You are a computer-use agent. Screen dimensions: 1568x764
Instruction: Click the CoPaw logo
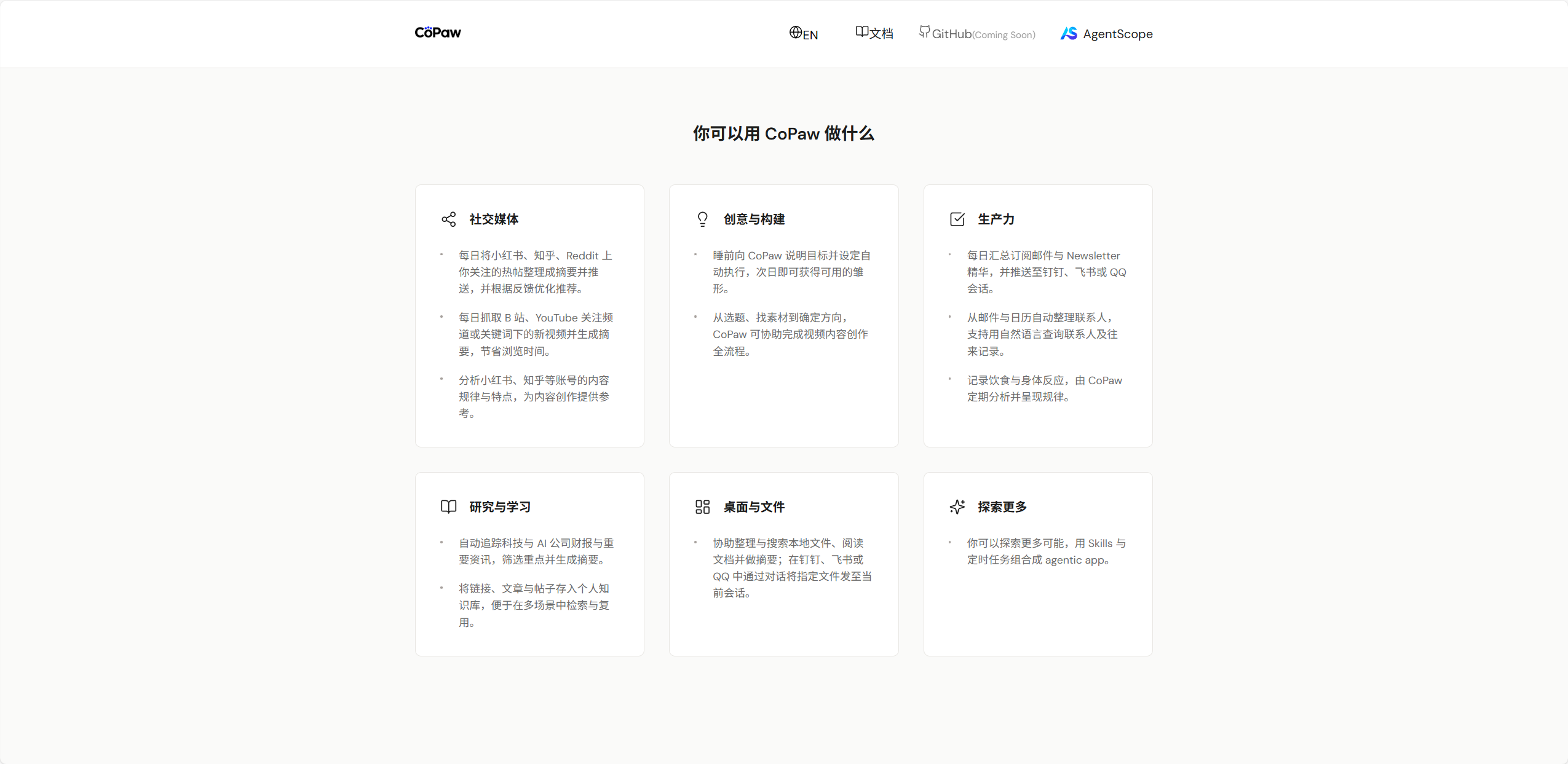tap(437, 33)
